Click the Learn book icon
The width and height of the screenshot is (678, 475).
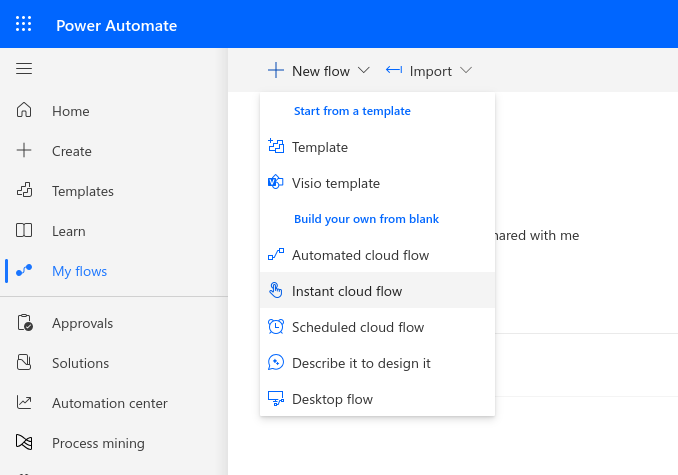point(24,230)
